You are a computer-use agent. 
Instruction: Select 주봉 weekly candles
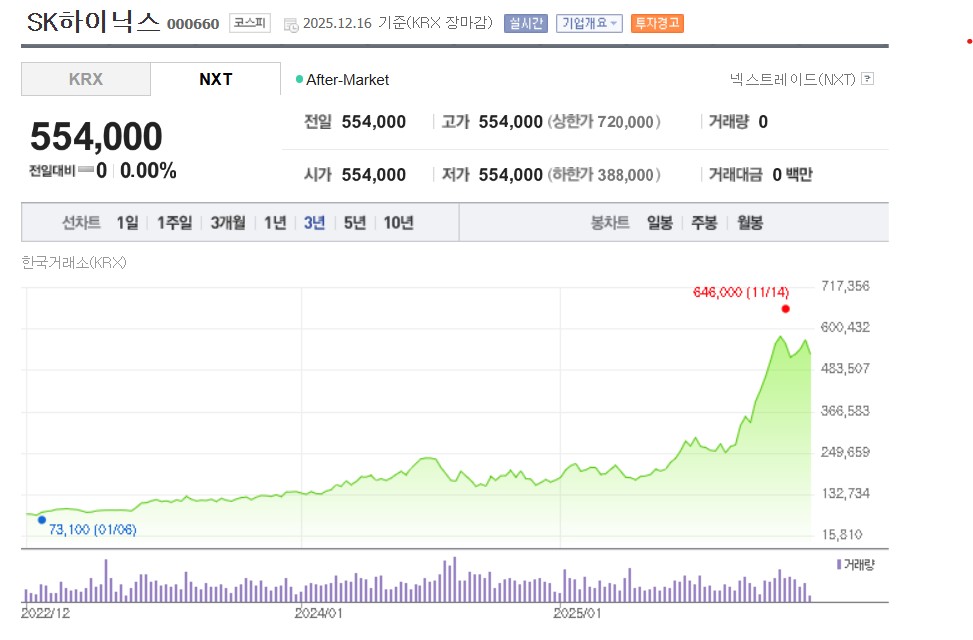704,222
